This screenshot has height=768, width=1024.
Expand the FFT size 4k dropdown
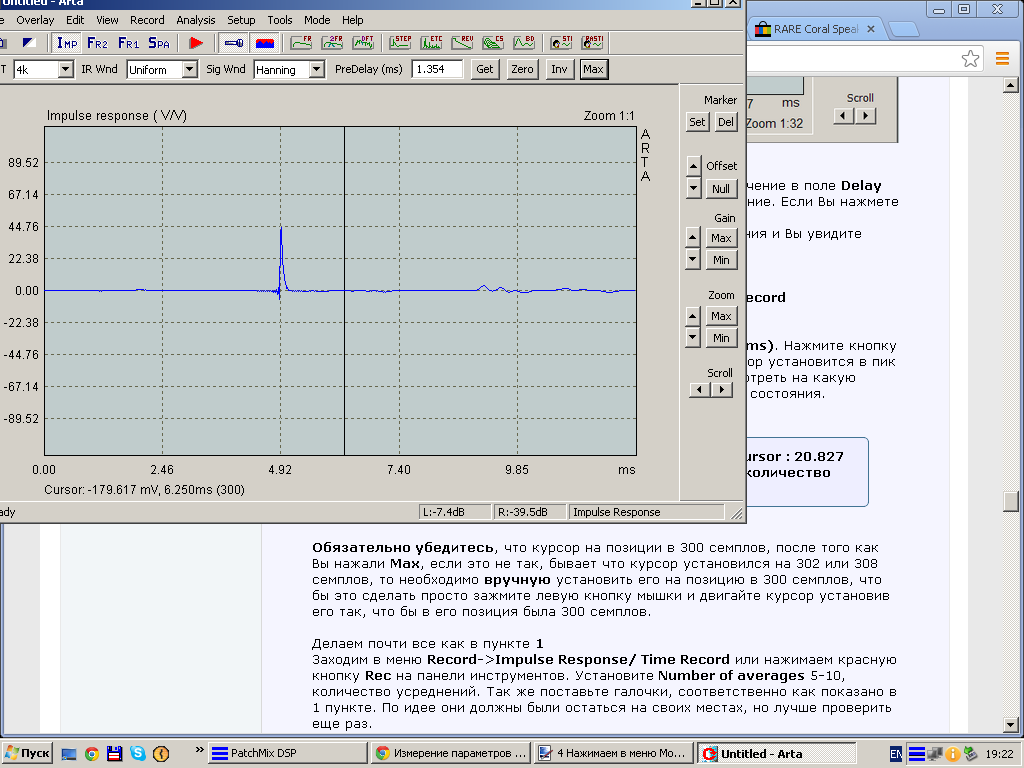pos(66,69)
